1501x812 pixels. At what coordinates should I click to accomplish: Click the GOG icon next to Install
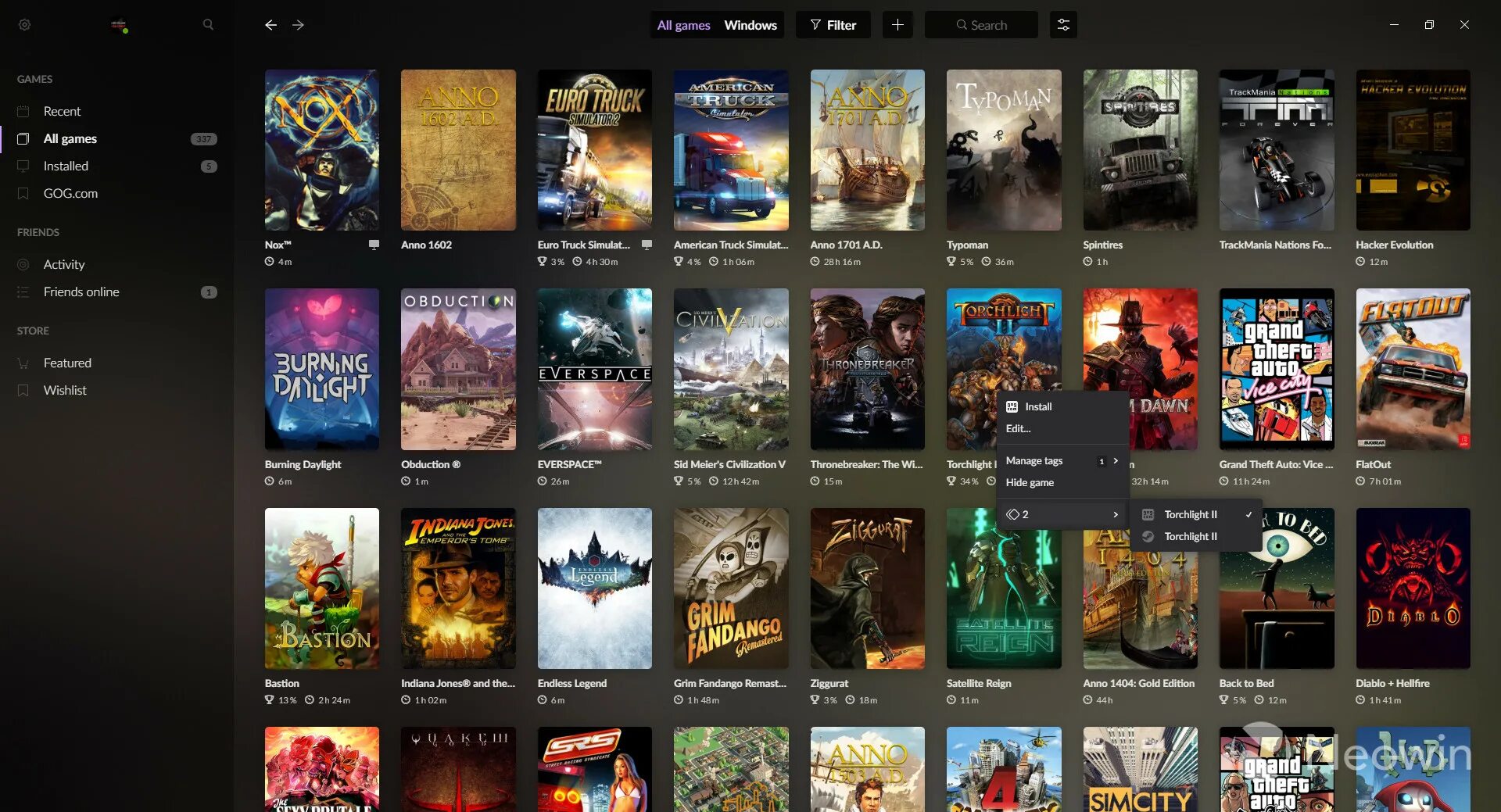pyautogui.click(x=1012, y=406)
